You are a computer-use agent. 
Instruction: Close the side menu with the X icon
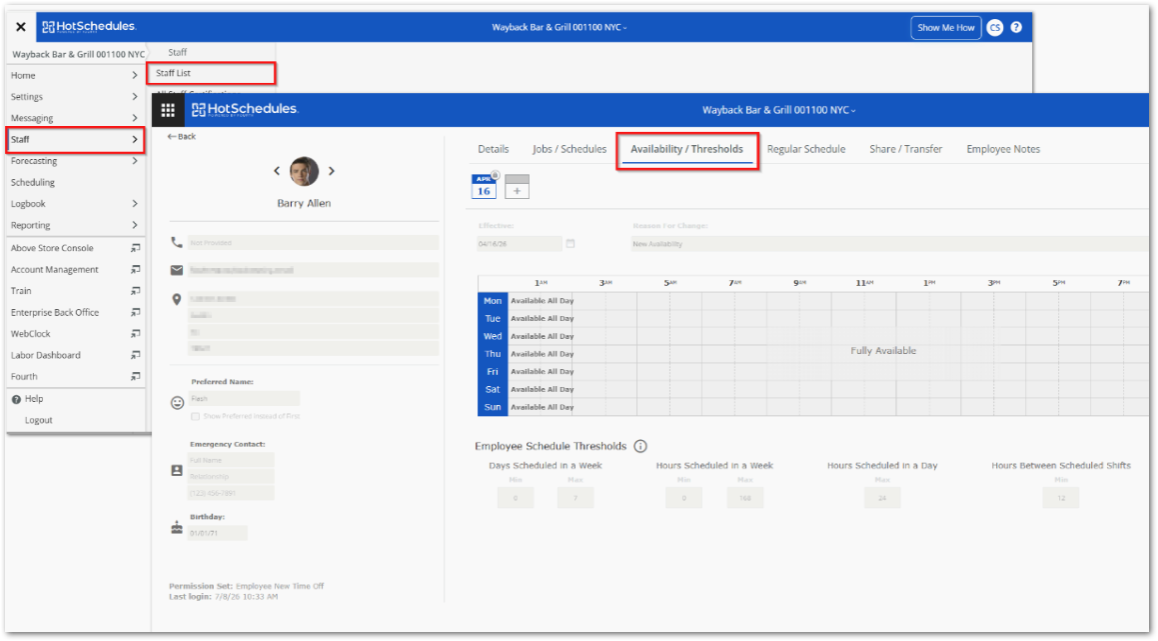[21, 27]
